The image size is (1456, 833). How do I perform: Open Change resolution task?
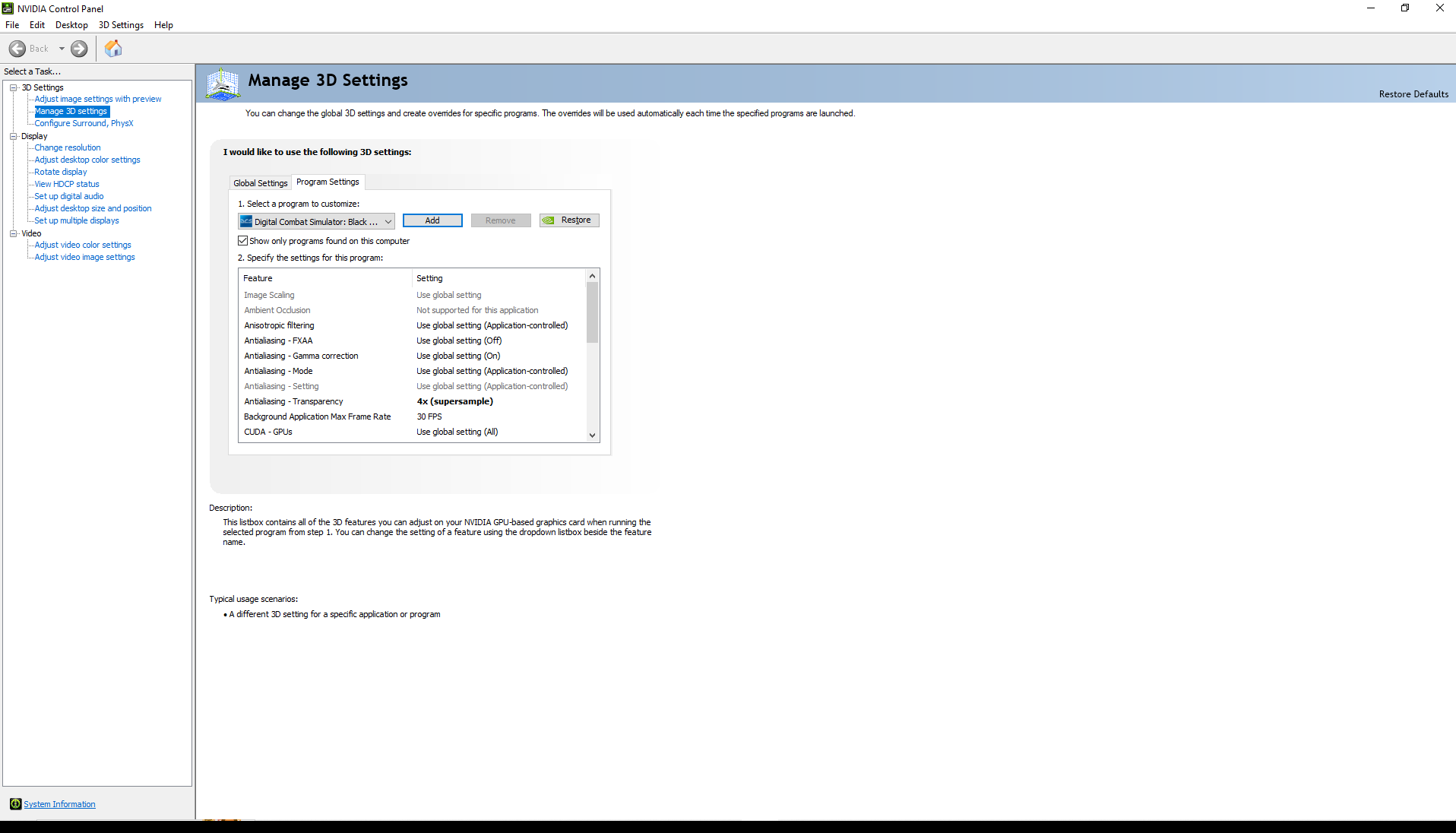(68, 147)
